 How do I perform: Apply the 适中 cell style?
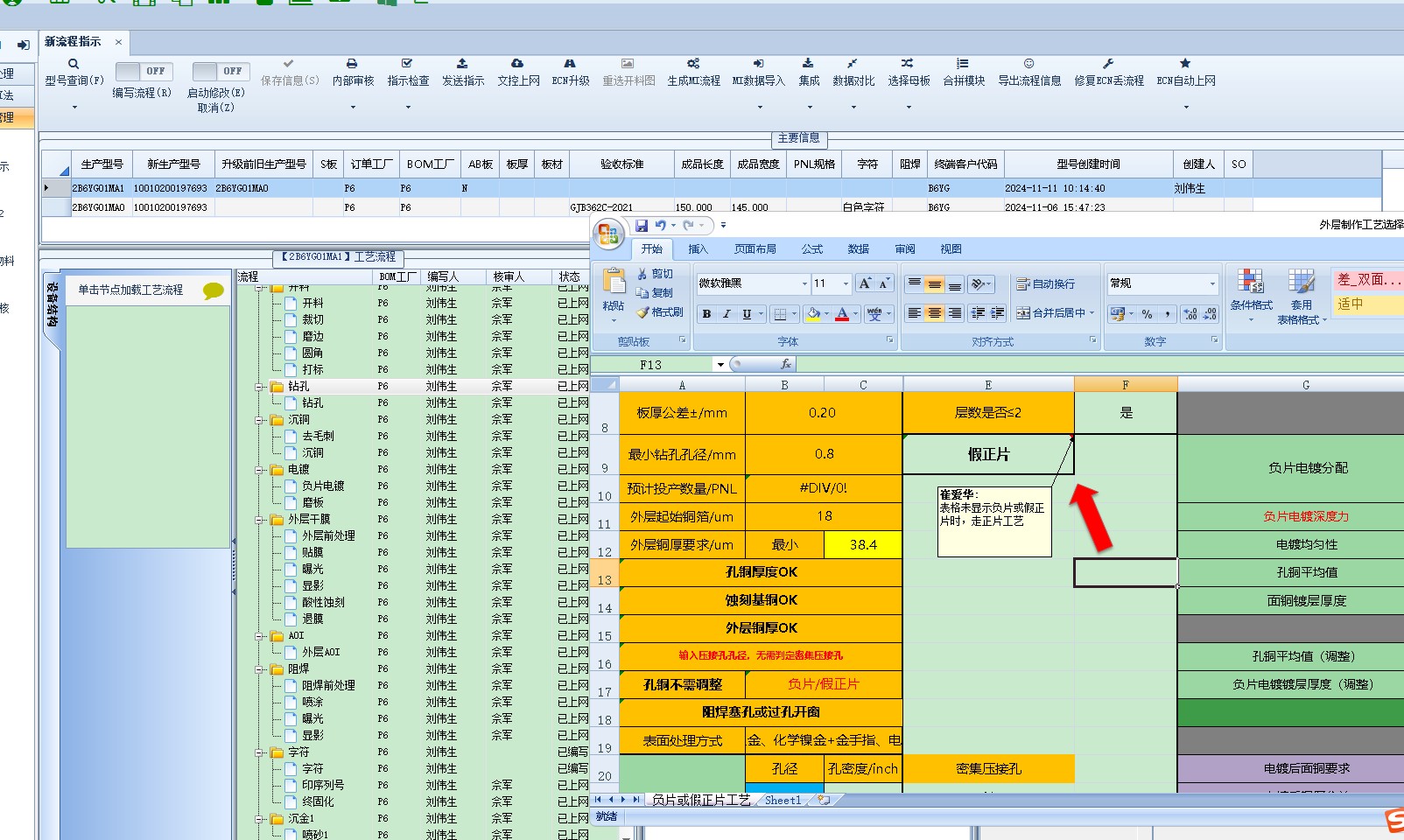coord(1367,304)
